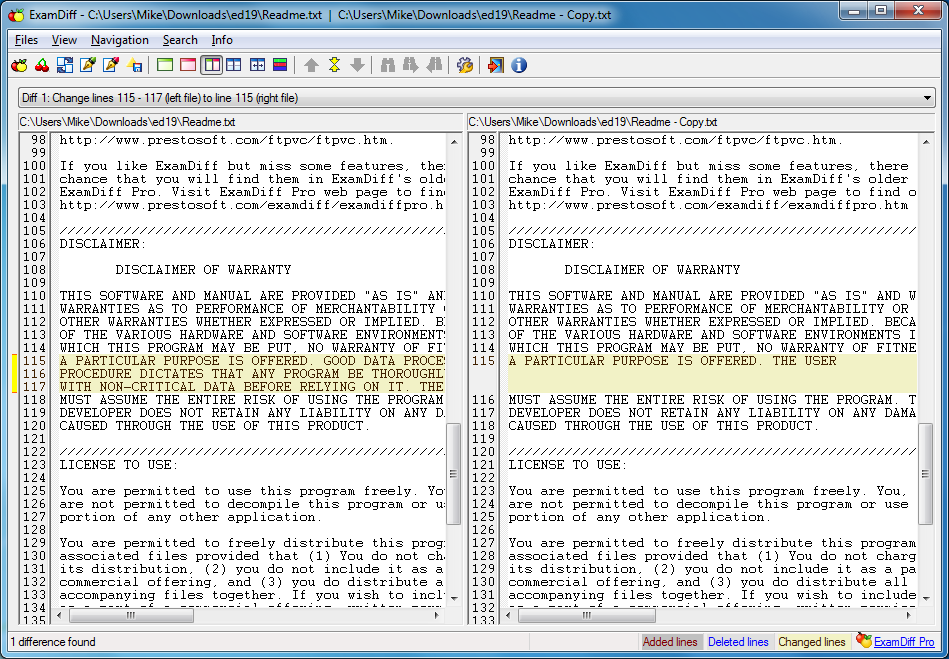Click right pane vertical scrollbar up arrow

click(925, 142)
